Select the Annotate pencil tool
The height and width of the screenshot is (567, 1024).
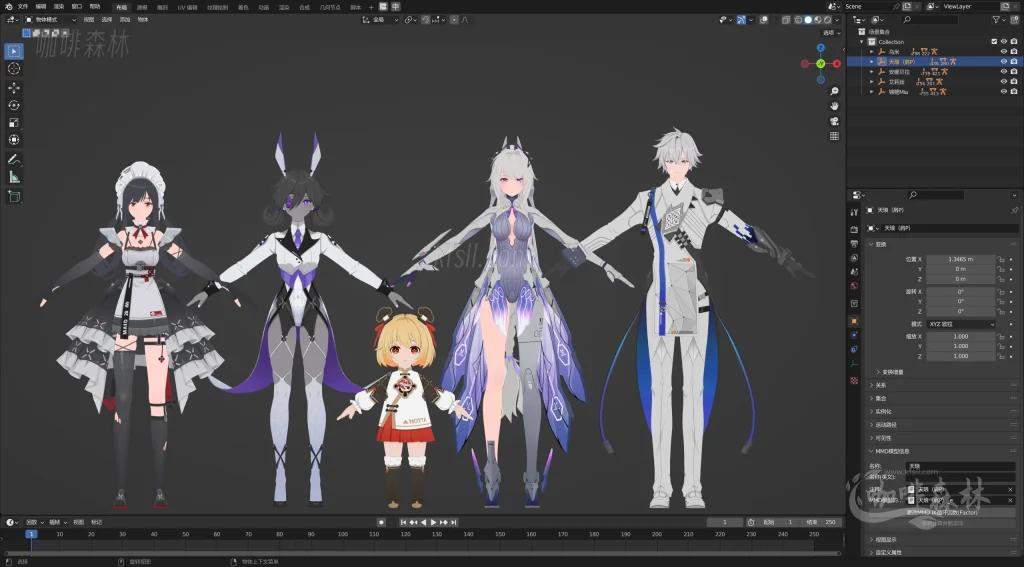14,159
